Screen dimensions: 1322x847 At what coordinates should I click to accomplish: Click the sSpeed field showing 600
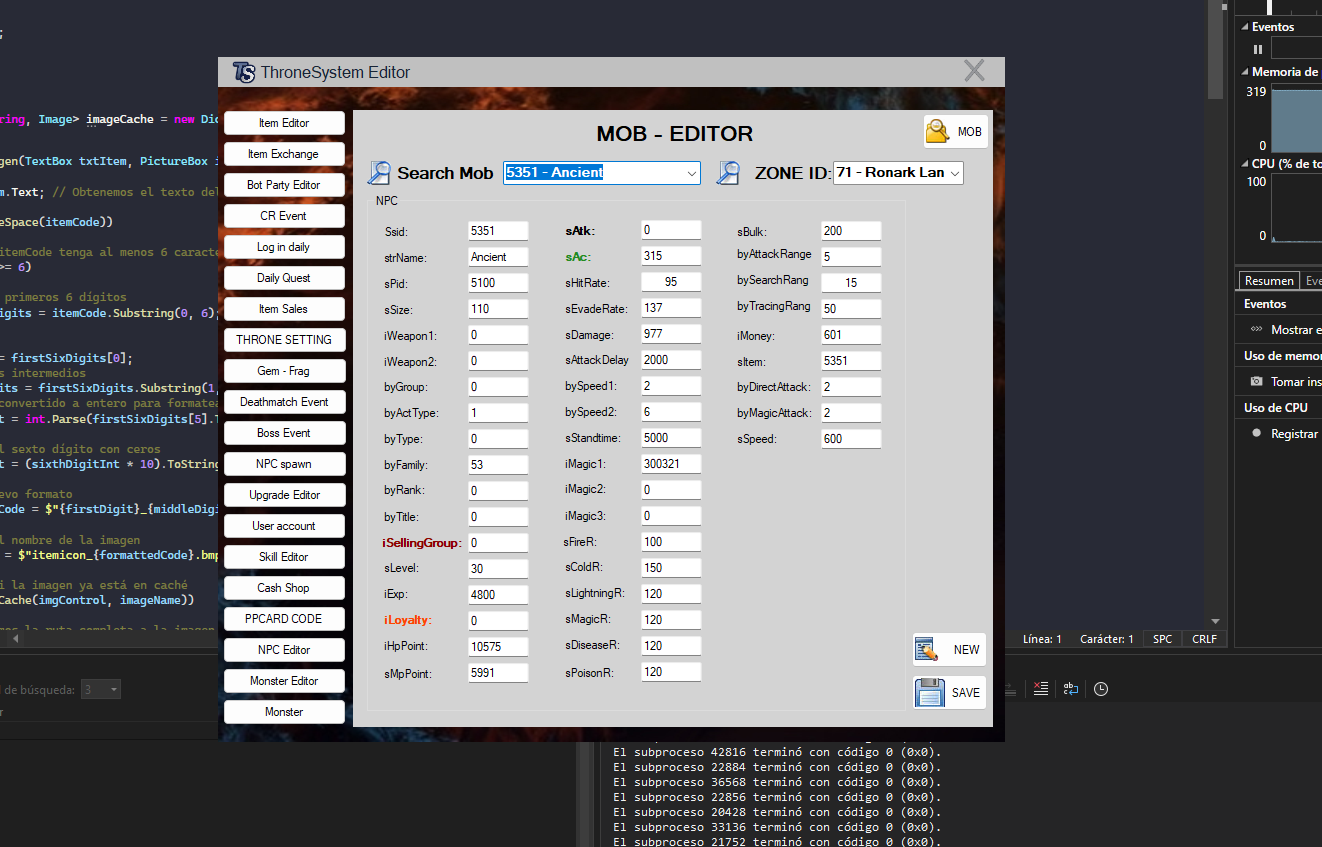pos(851,439)
